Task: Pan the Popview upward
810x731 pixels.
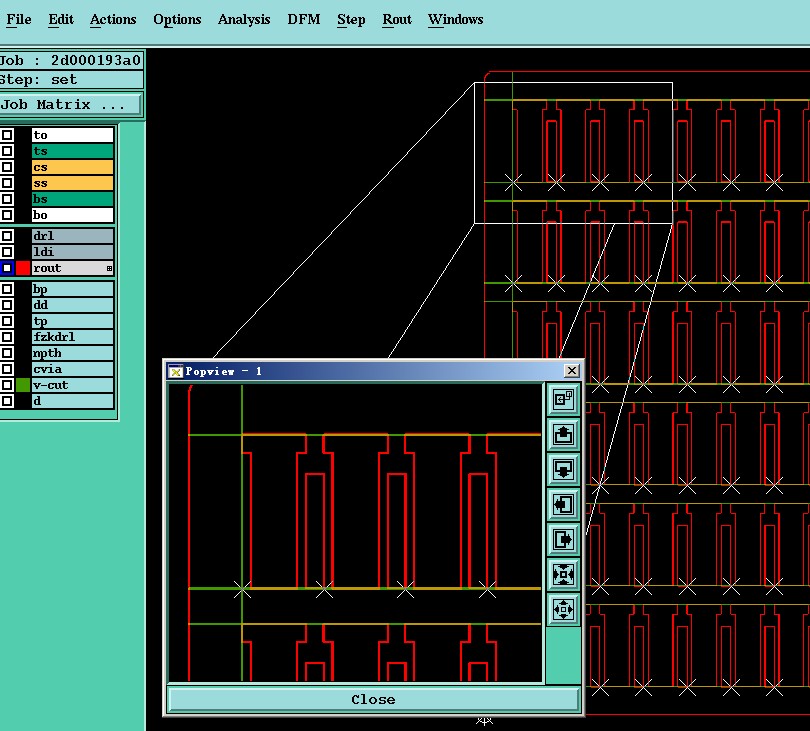Action: click(x=563, y=434)
